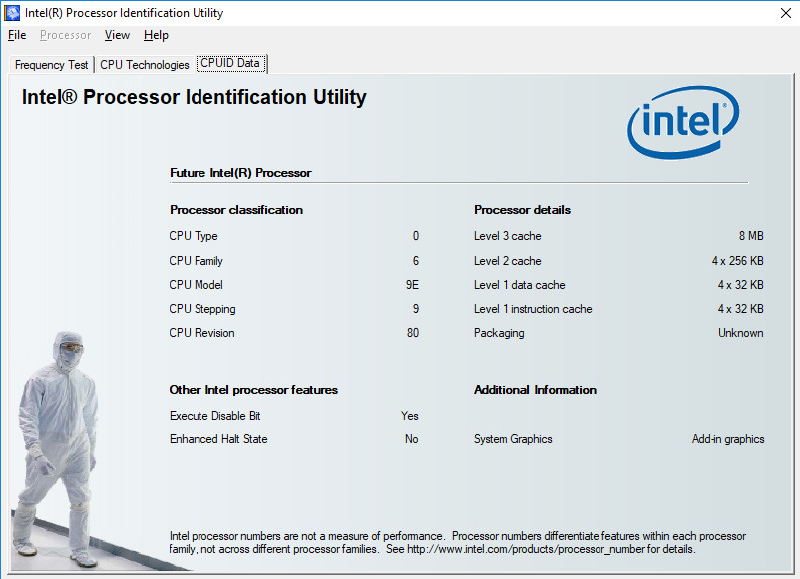Viewport: 800px width, 579px height.
Task: Click the Execute Disable Bit value 'Yes'
Action: point(410,416)
